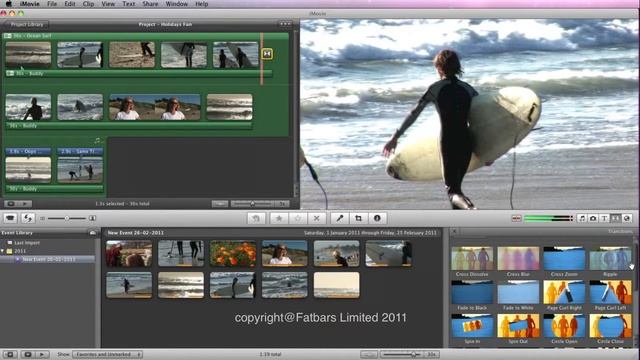The image size is (640, 360).
Task: Choose the Spin In transition
Action: tap(472, 329)
